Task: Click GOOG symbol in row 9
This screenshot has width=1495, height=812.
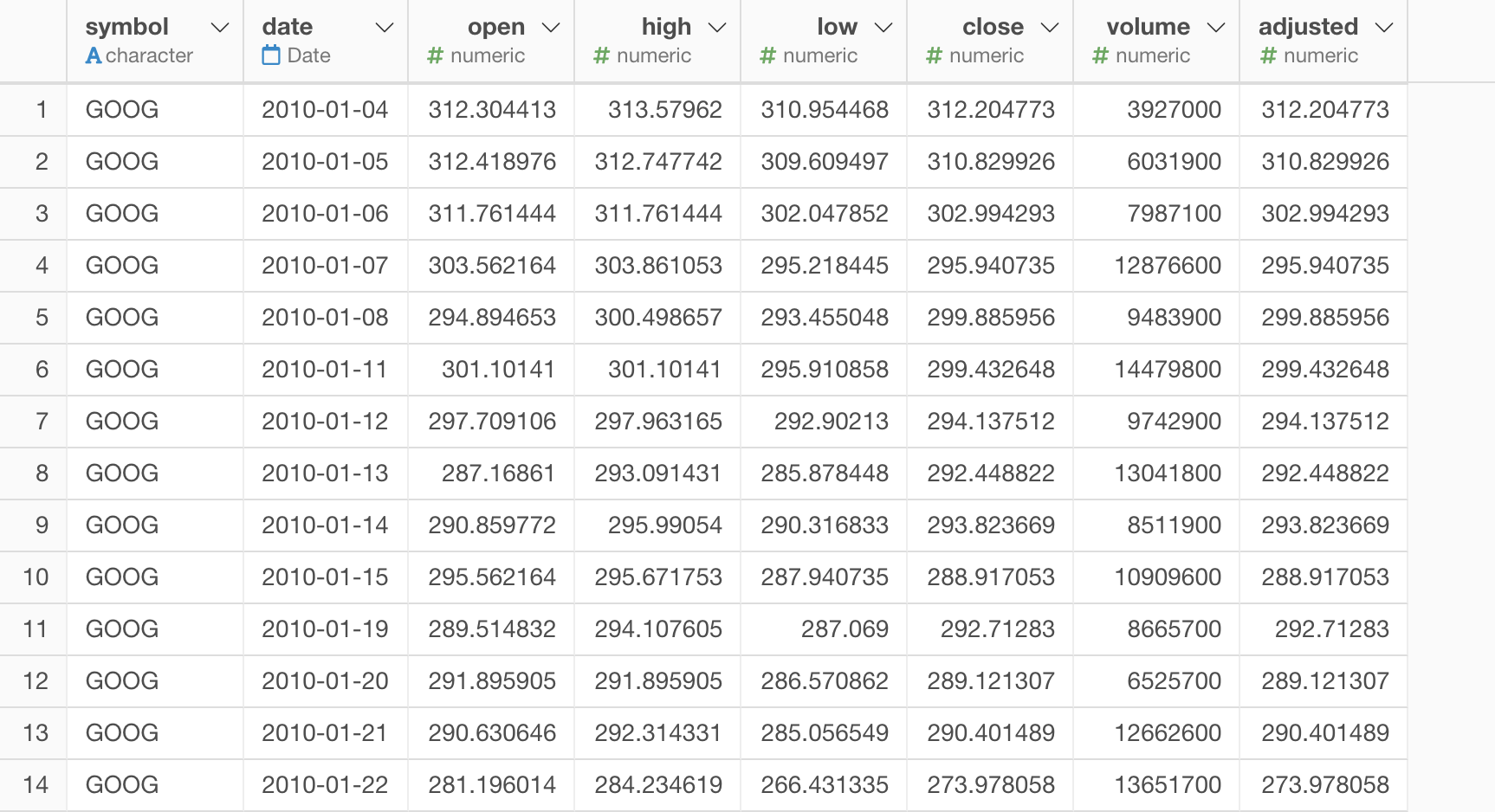Action: (x=122, y=525)
